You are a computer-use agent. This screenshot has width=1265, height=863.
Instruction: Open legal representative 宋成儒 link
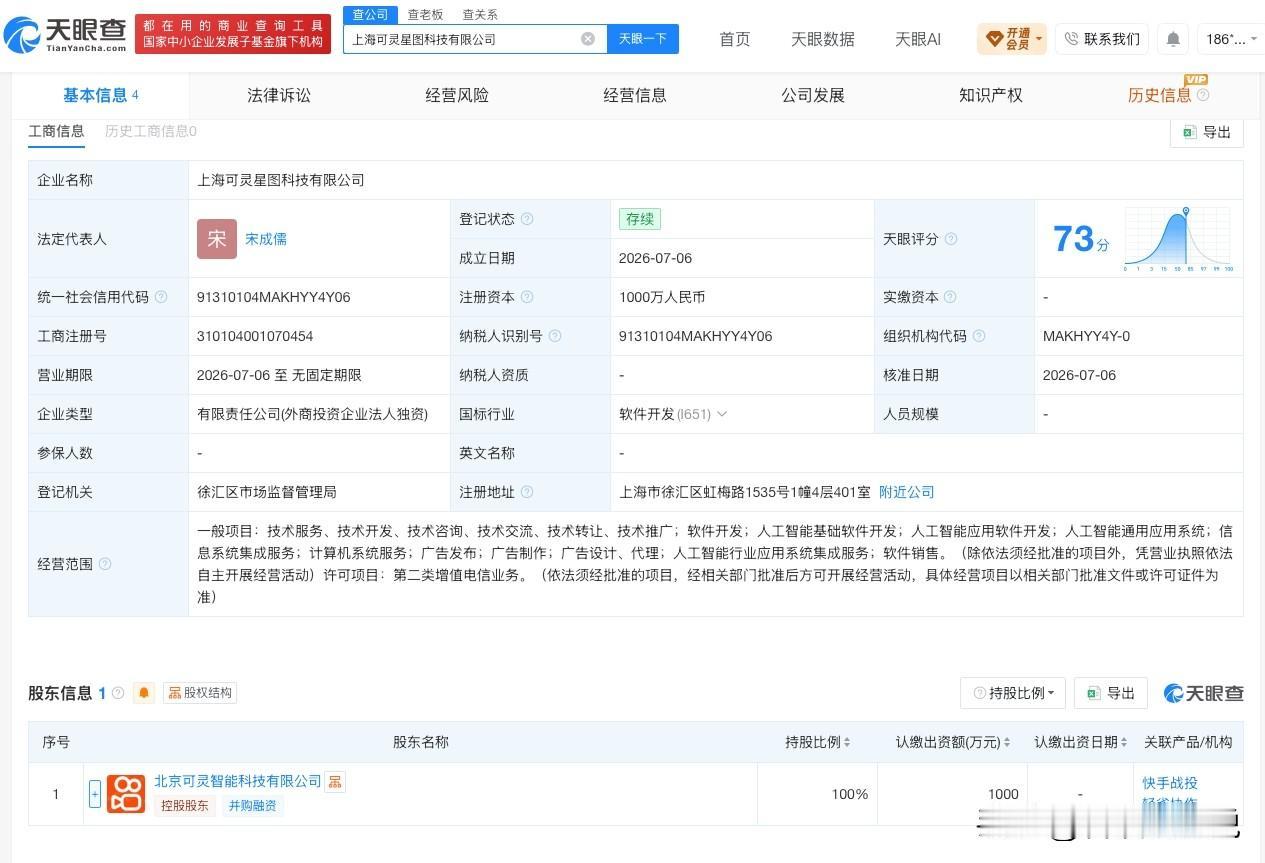266,239
